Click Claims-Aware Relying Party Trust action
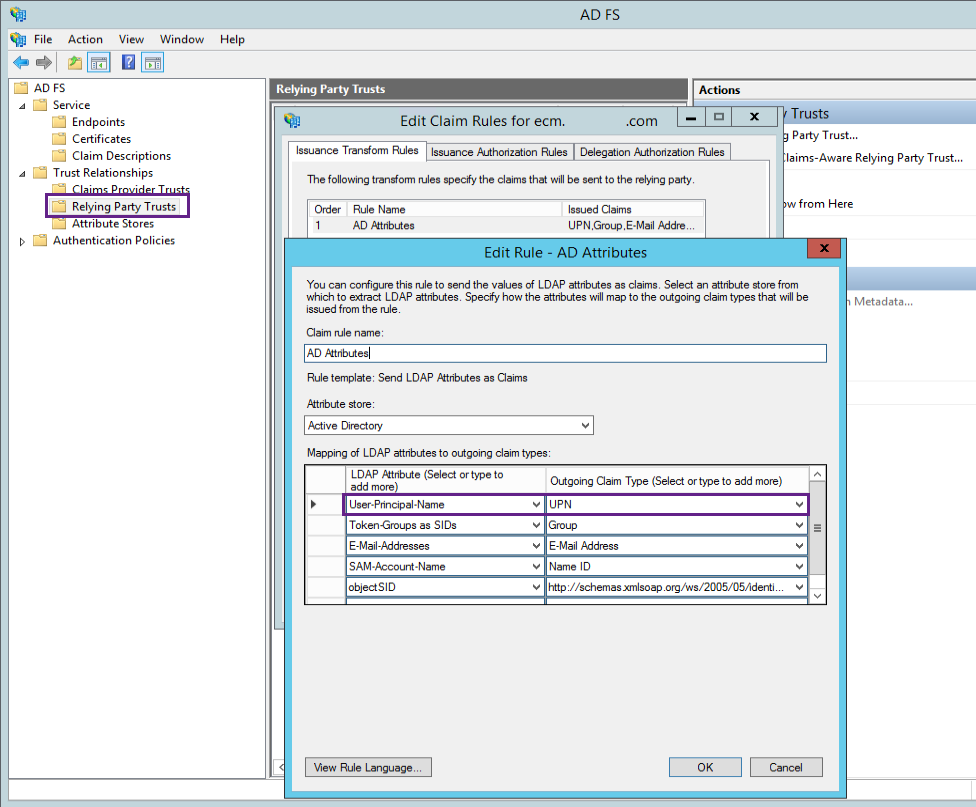This screenshot has height=807, width=976. click(871, 158)
